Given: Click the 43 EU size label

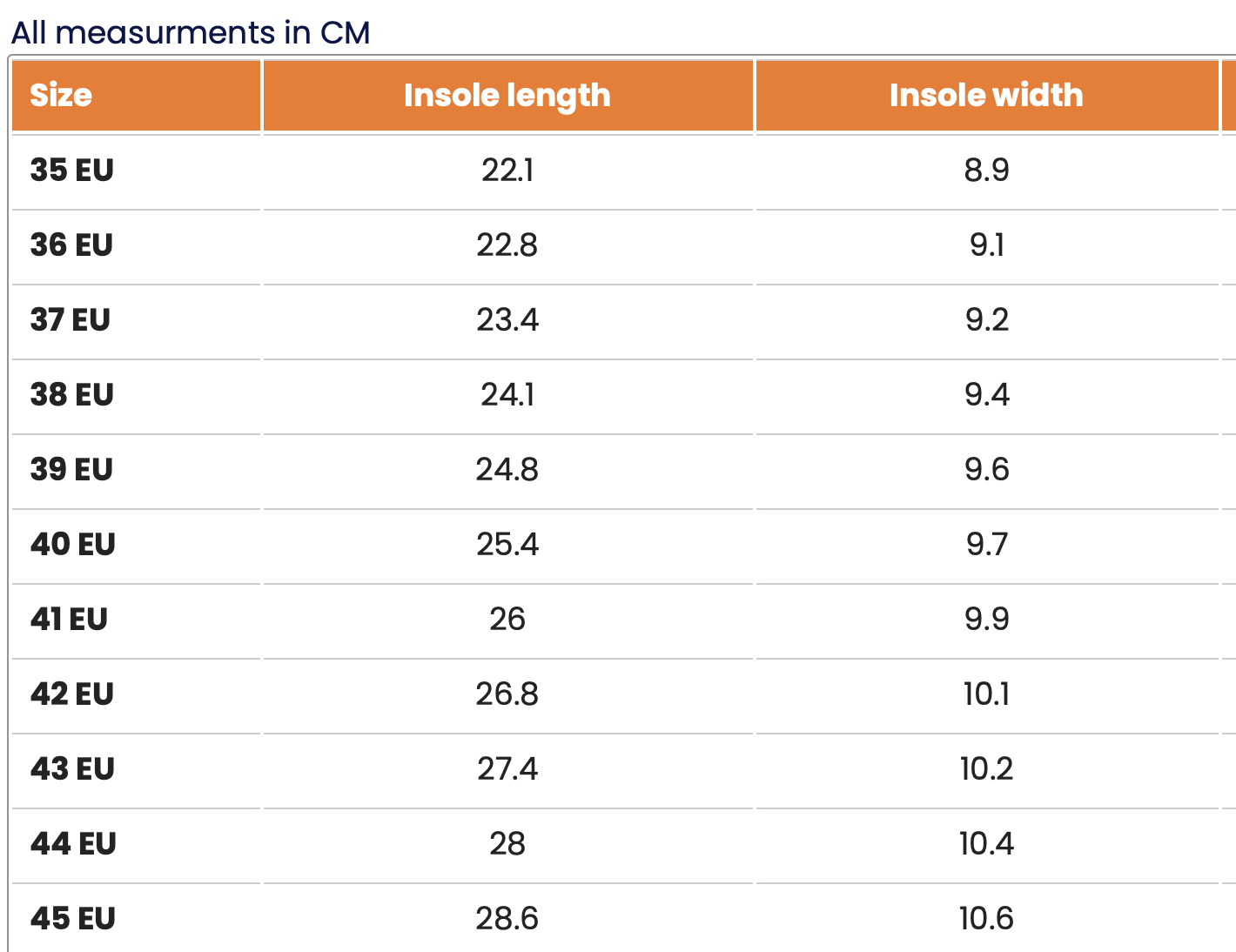Looking at the screenshot, I should coord(73,768).
